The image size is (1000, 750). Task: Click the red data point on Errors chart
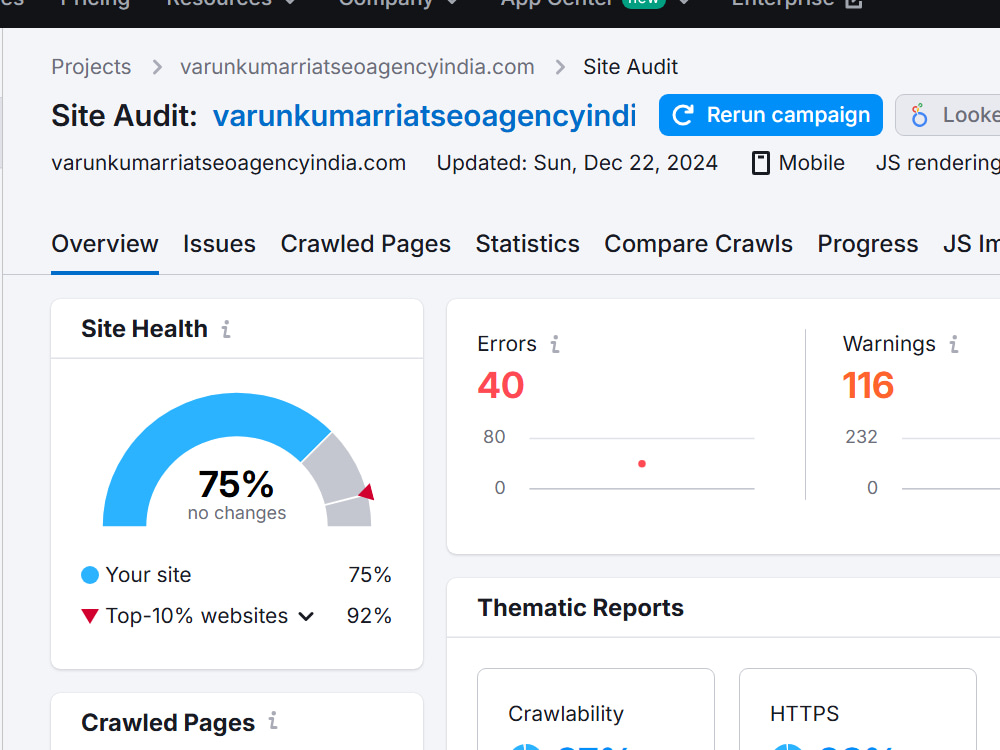[x=642, y=464]
